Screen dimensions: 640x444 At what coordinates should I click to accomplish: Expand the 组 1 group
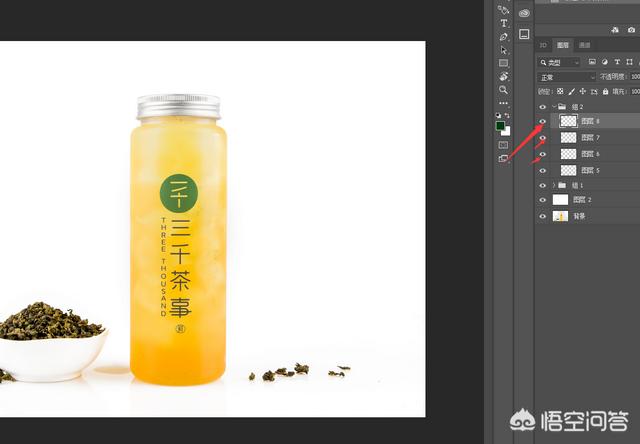pyautogui.click(x=554, y=185)
